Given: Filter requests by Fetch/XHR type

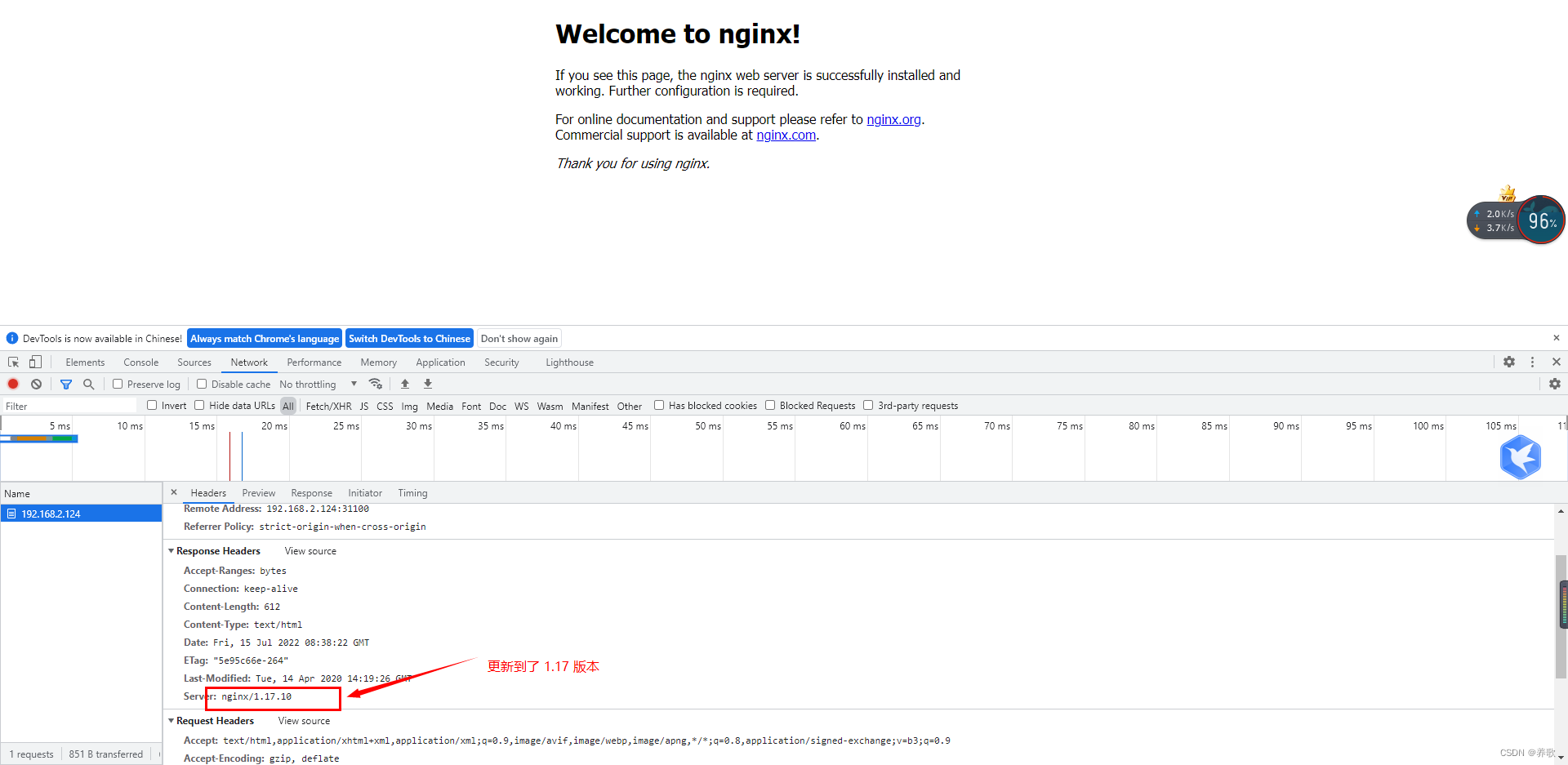Looking at the screenshot, I should tap(328, 406).
